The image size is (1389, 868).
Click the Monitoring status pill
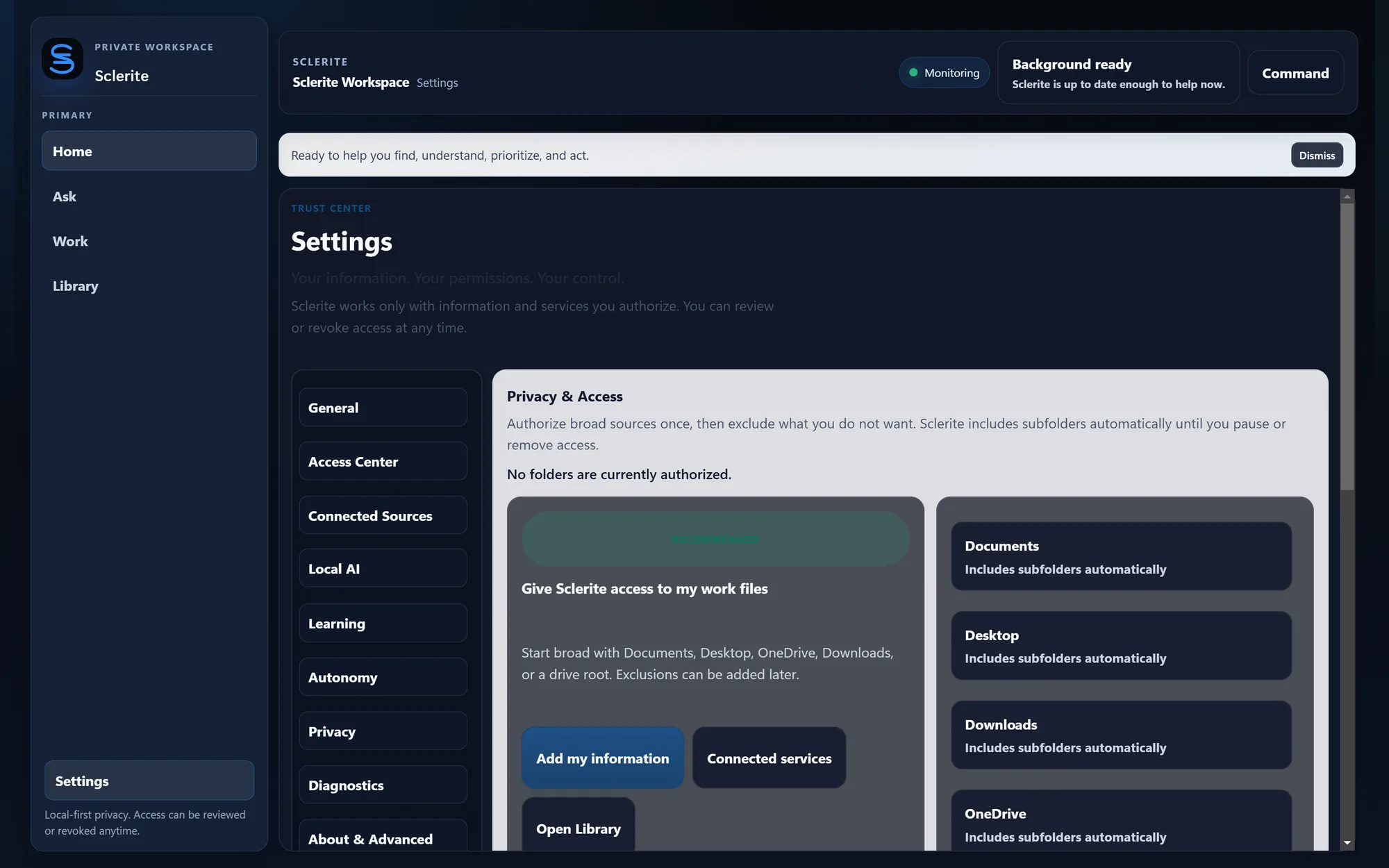point(945,73)
